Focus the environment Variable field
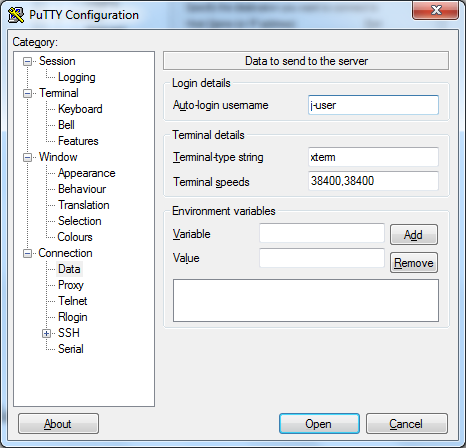The image size is (466, 448). pyautogui.click(x=322, y=233)
